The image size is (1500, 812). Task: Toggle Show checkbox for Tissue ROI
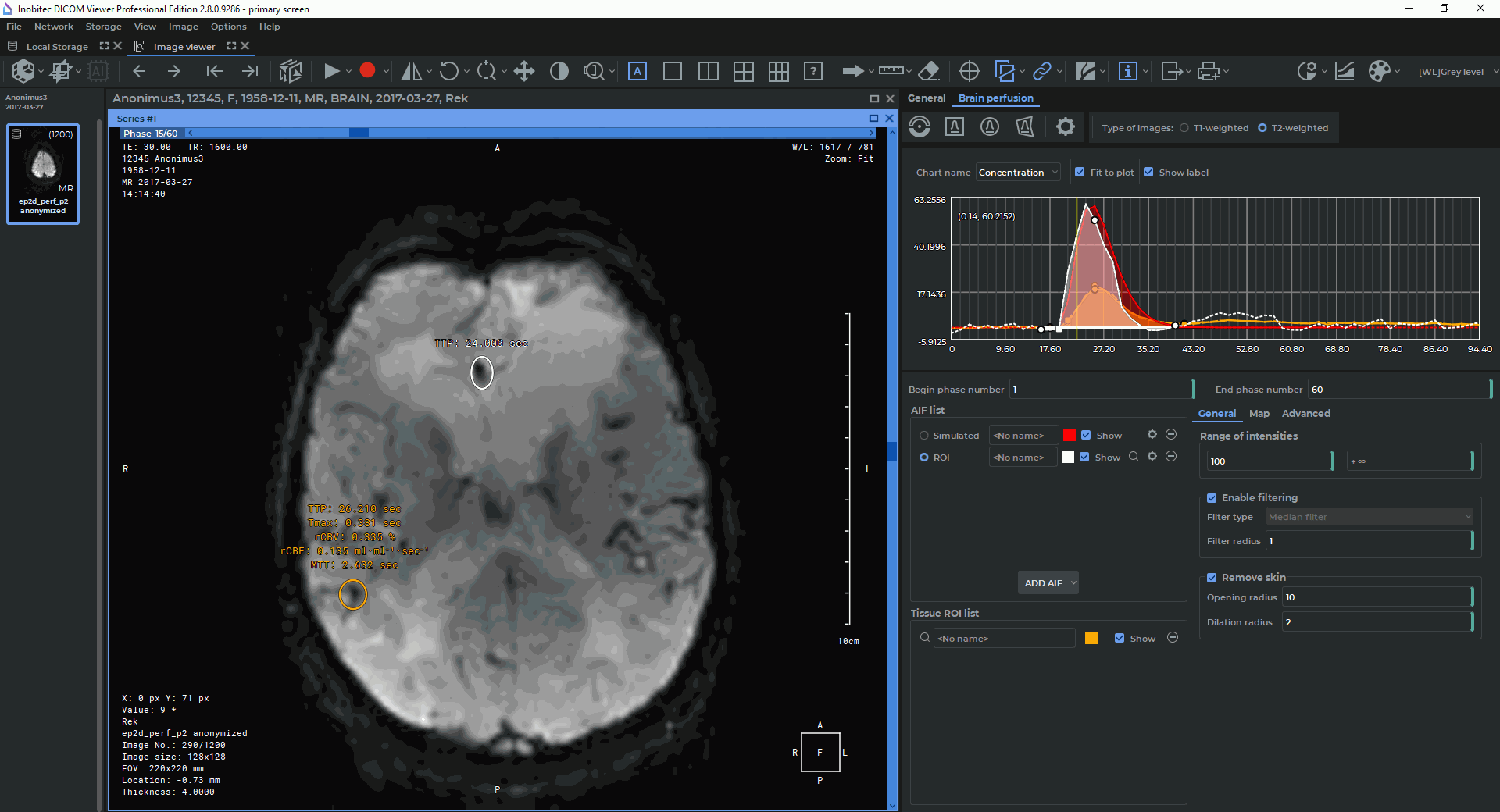[1120, 638]
